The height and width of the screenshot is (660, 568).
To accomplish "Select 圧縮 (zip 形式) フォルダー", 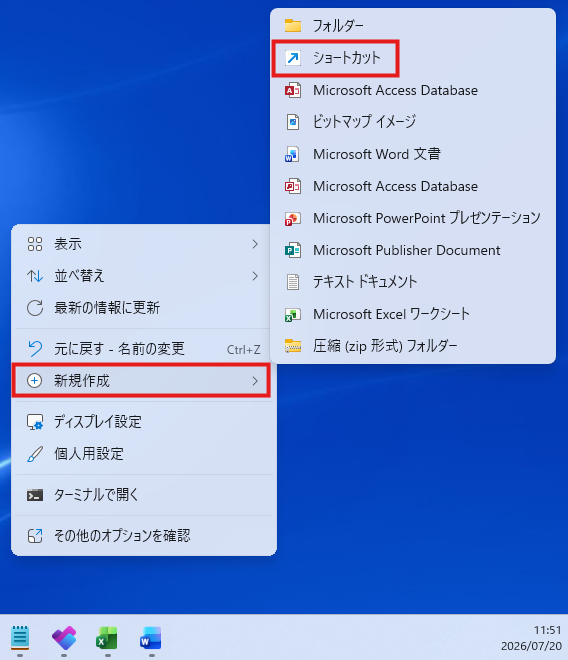I will coord(413,346).
